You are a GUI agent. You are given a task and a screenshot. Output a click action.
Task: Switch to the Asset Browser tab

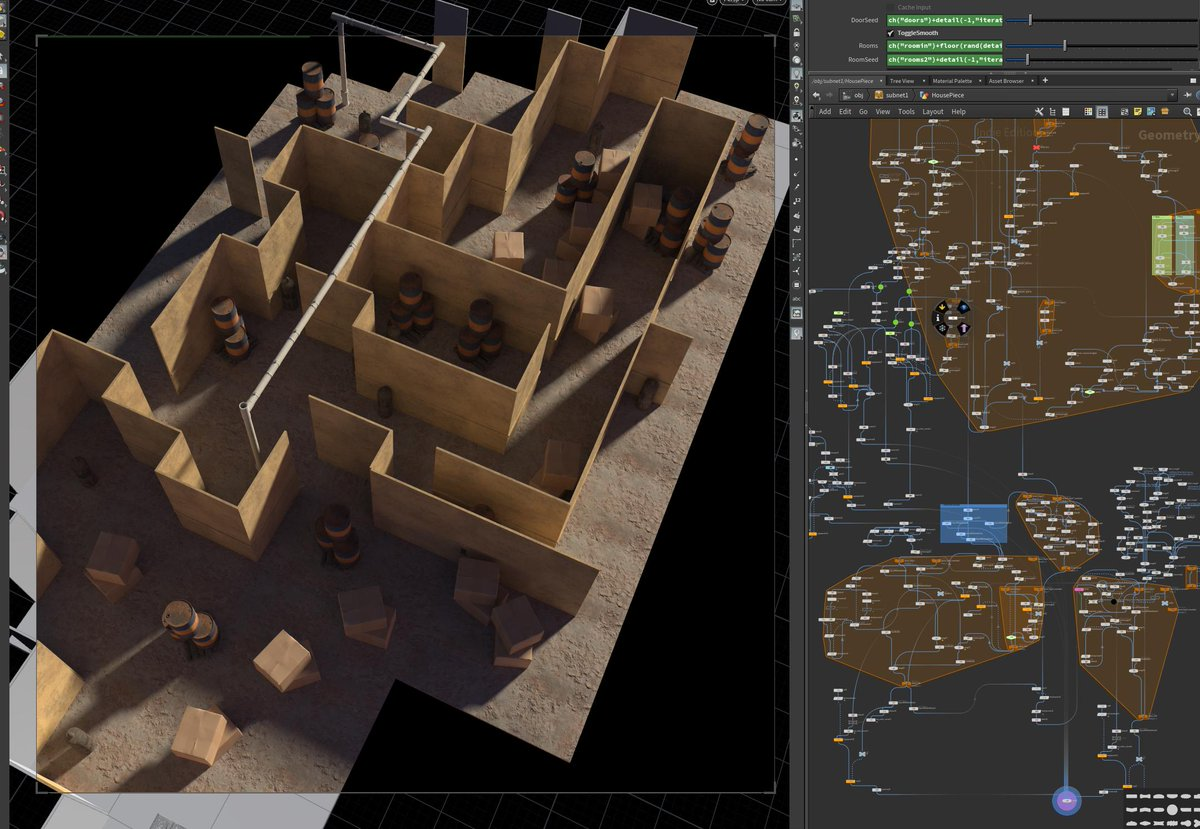1008,80
